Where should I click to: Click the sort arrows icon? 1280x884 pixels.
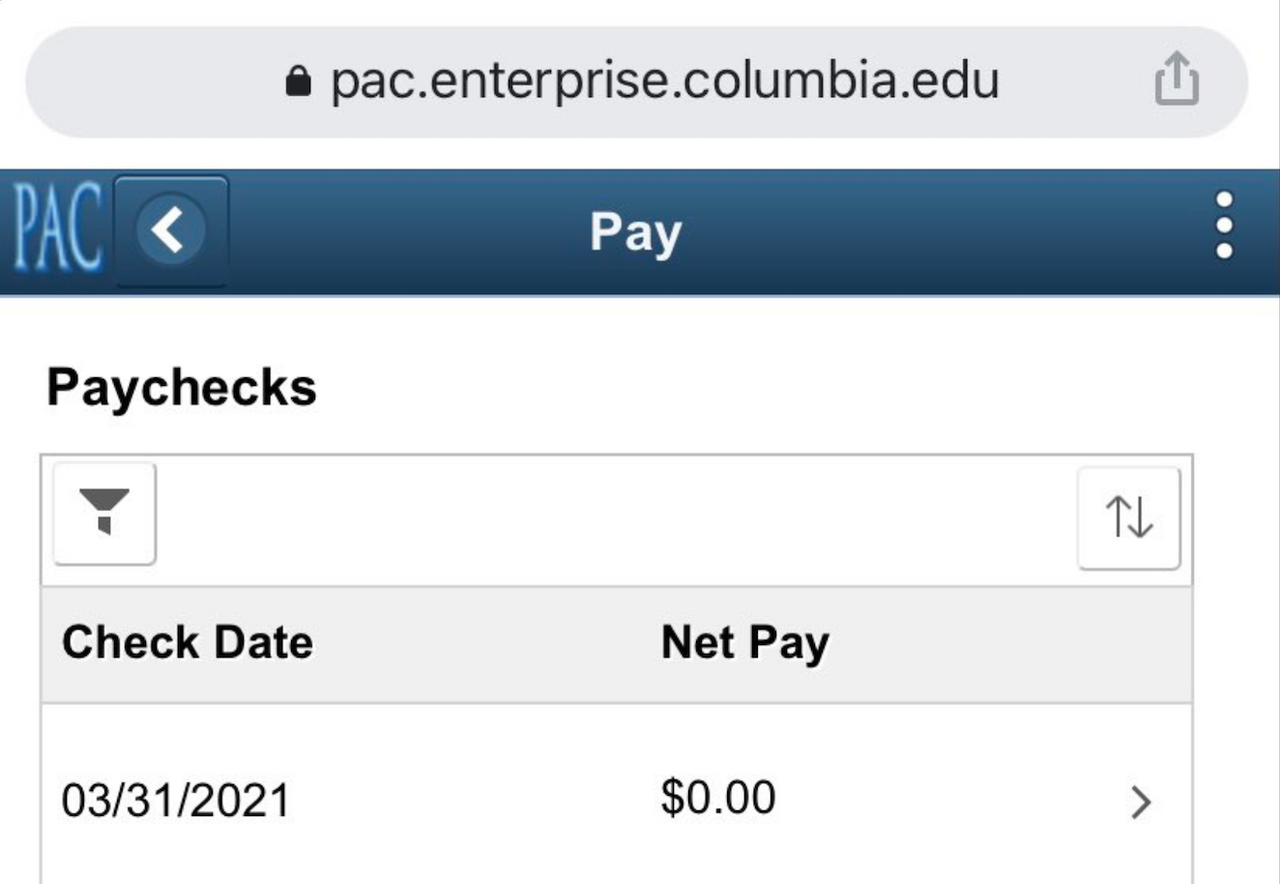click(1128, 518)
